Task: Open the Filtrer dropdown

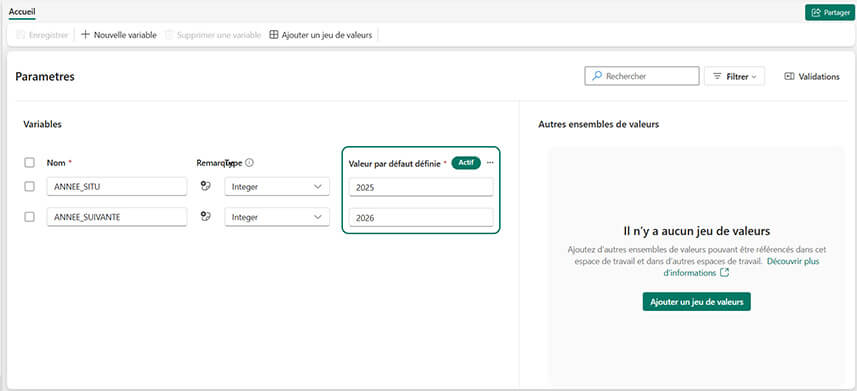Action: tap(735, 77)
